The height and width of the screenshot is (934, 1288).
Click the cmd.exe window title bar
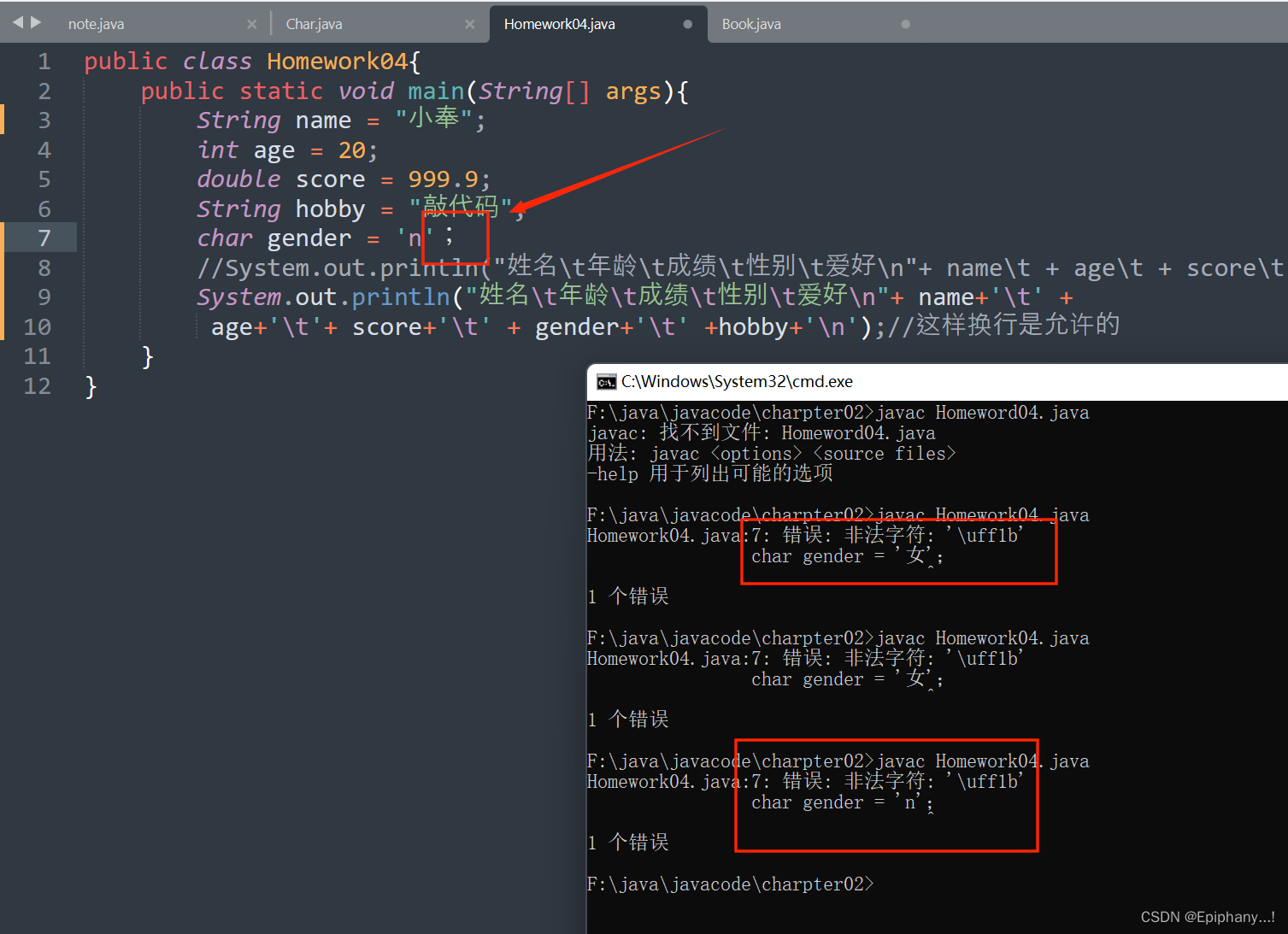(x=938, y=382)
